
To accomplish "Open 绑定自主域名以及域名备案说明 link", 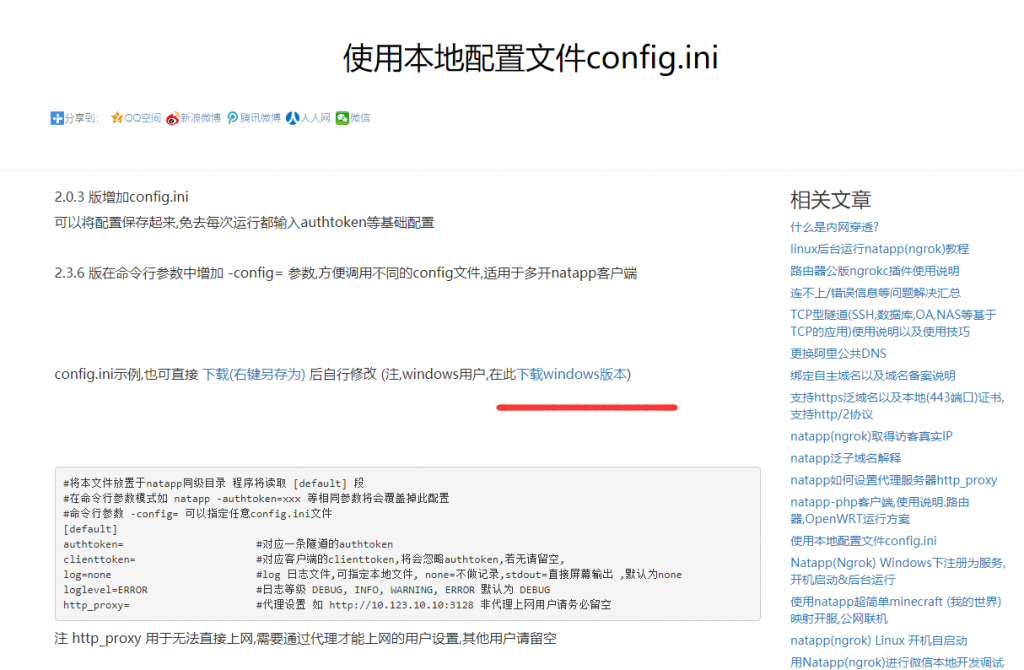I will [872, 375].
